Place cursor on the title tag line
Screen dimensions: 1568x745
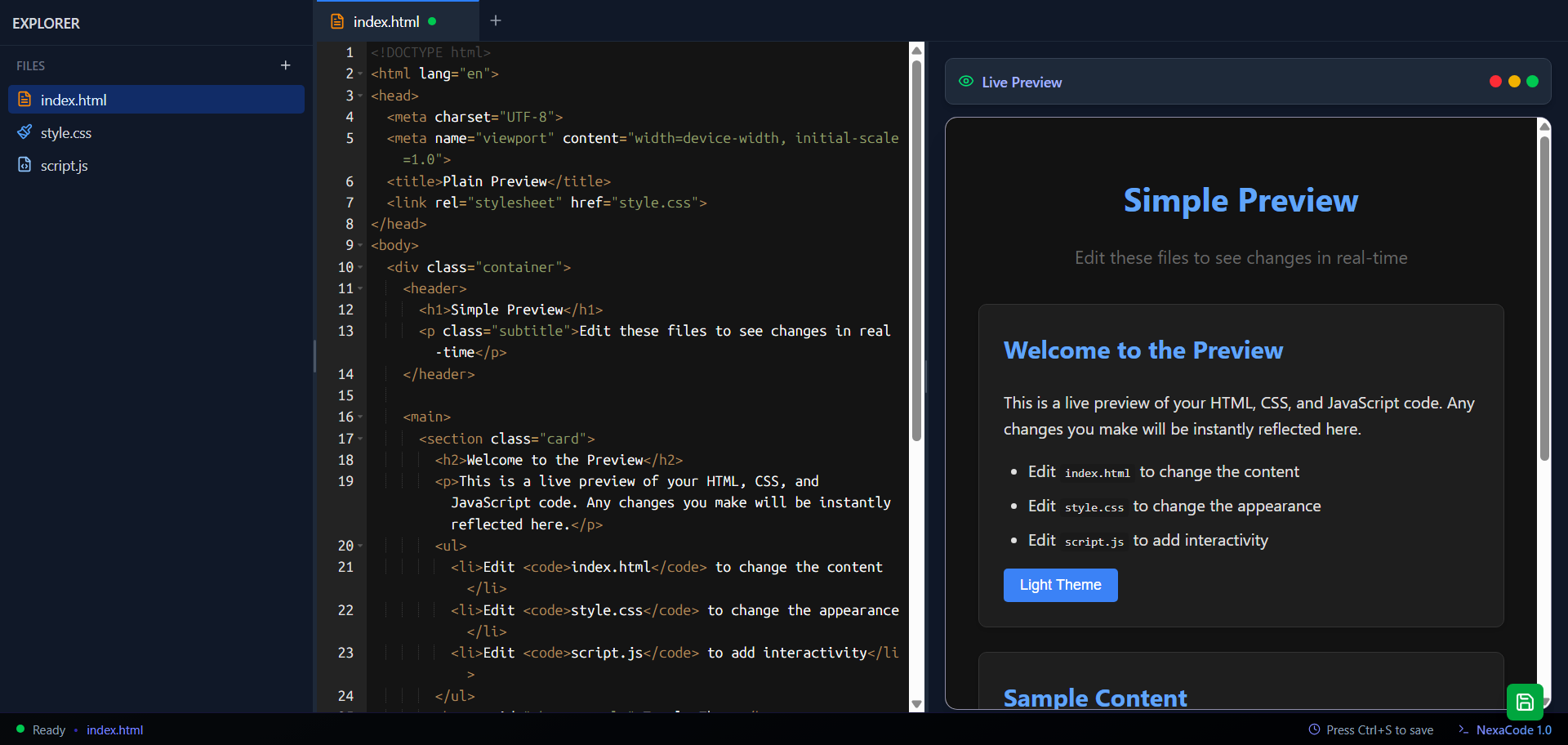point(498,181)
